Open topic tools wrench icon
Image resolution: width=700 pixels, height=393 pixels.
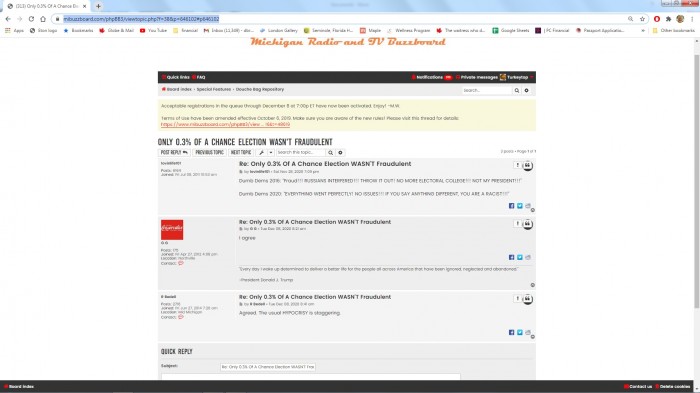click(x=262, y=153)
